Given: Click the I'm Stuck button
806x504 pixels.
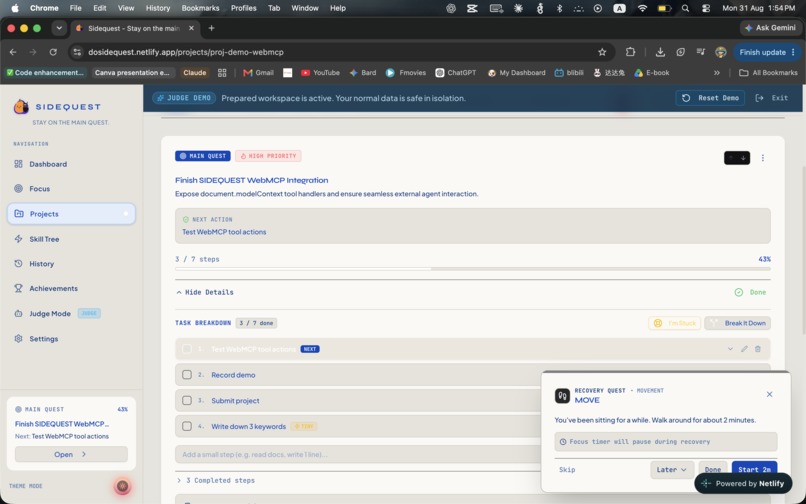Looking at the screenshot, I should [674, 323].
